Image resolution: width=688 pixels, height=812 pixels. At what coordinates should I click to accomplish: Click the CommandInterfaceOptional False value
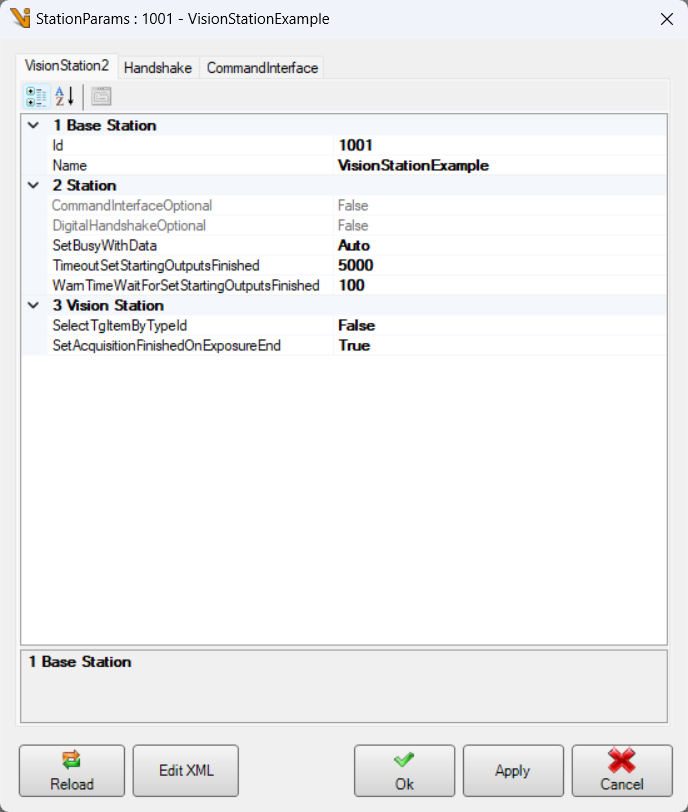500,206
